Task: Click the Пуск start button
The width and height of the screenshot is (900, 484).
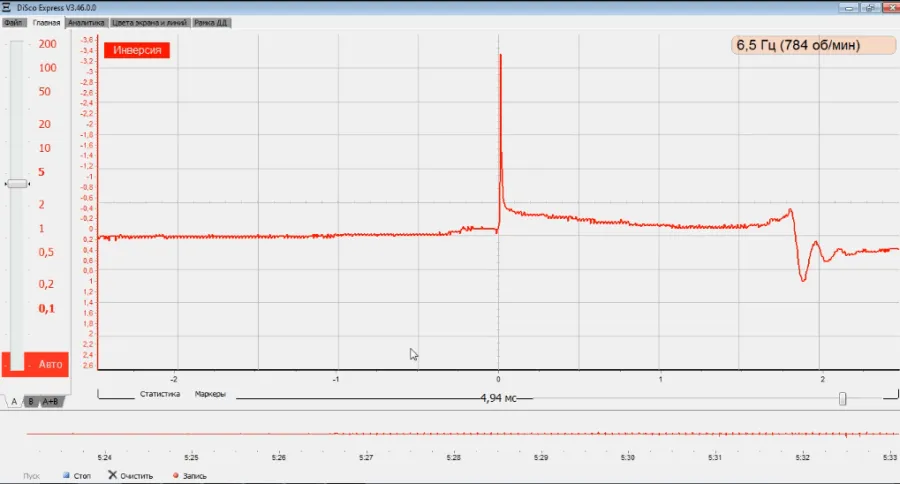Action: pos(32,475)
